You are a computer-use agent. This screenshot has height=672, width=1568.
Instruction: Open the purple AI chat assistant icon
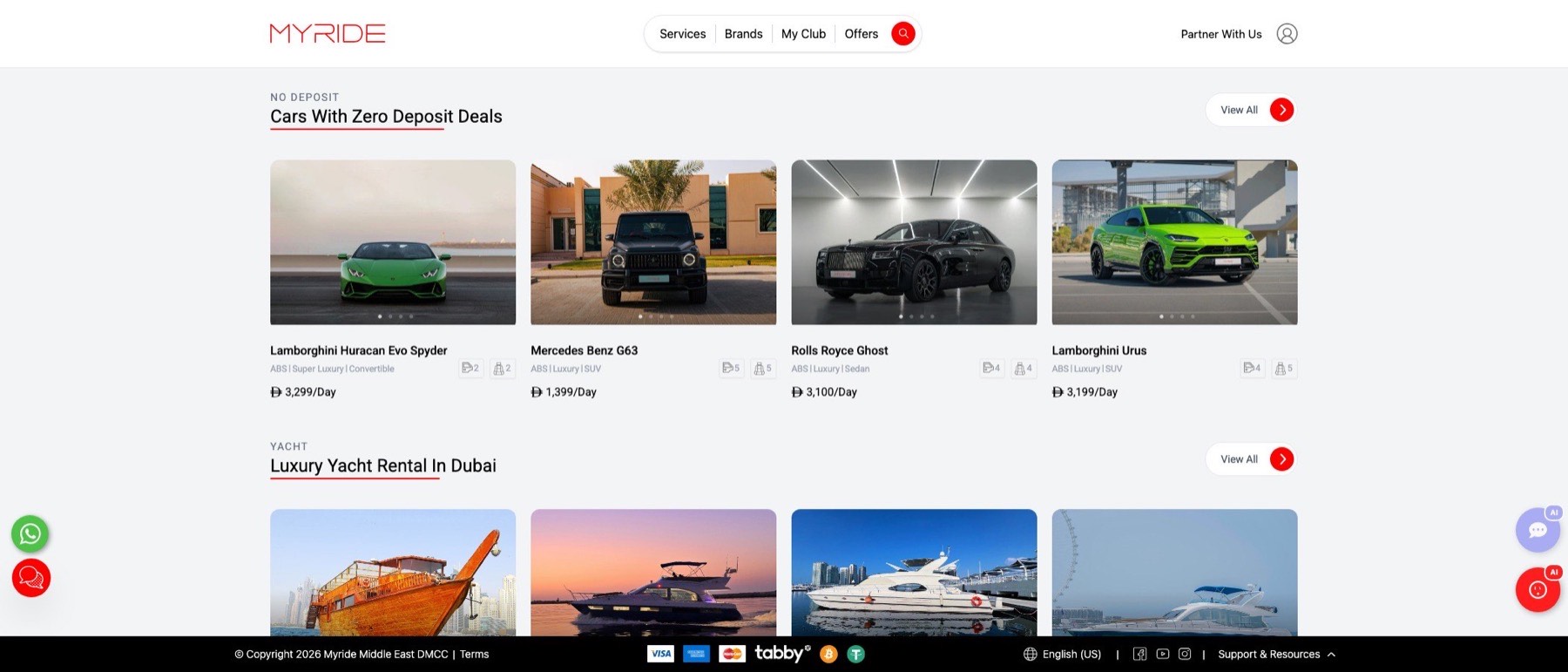click(x=1538, y=529)
